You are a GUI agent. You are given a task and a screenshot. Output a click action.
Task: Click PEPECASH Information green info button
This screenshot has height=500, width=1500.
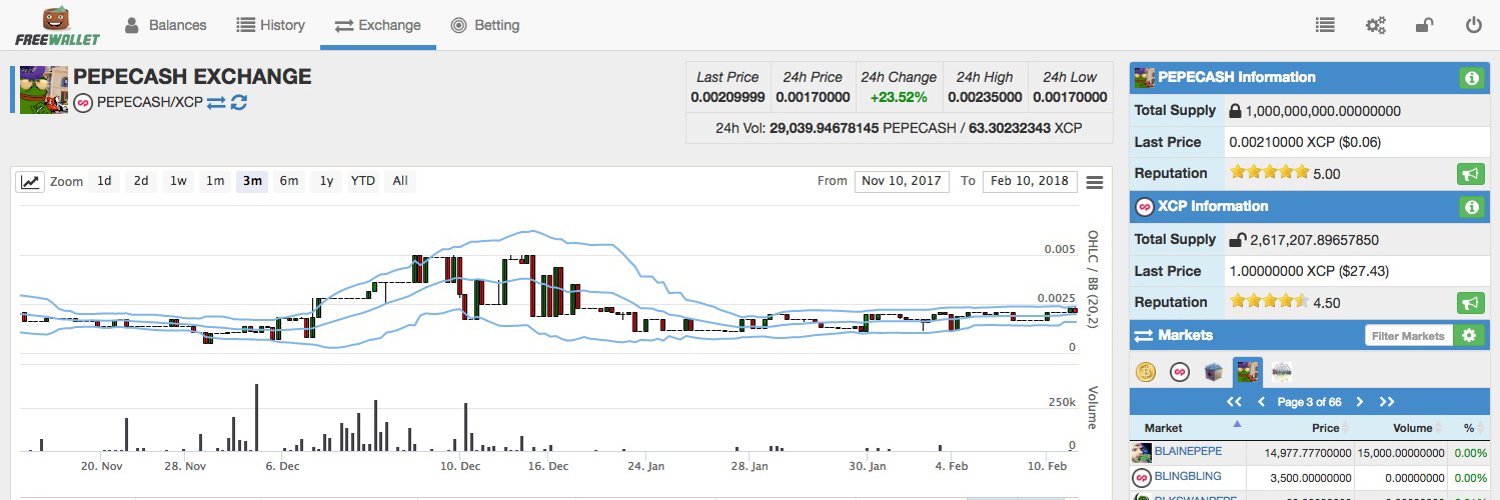click(1471, 77)
